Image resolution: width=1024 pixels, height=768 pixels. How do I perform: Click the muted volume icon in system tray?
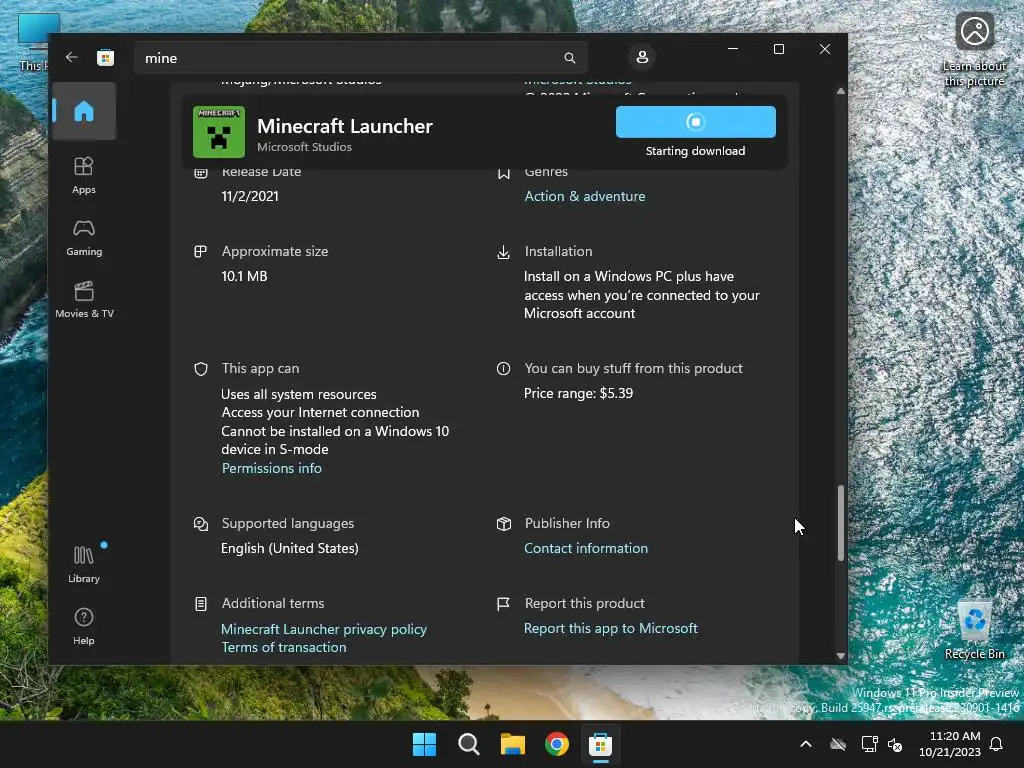pos(895,744)
